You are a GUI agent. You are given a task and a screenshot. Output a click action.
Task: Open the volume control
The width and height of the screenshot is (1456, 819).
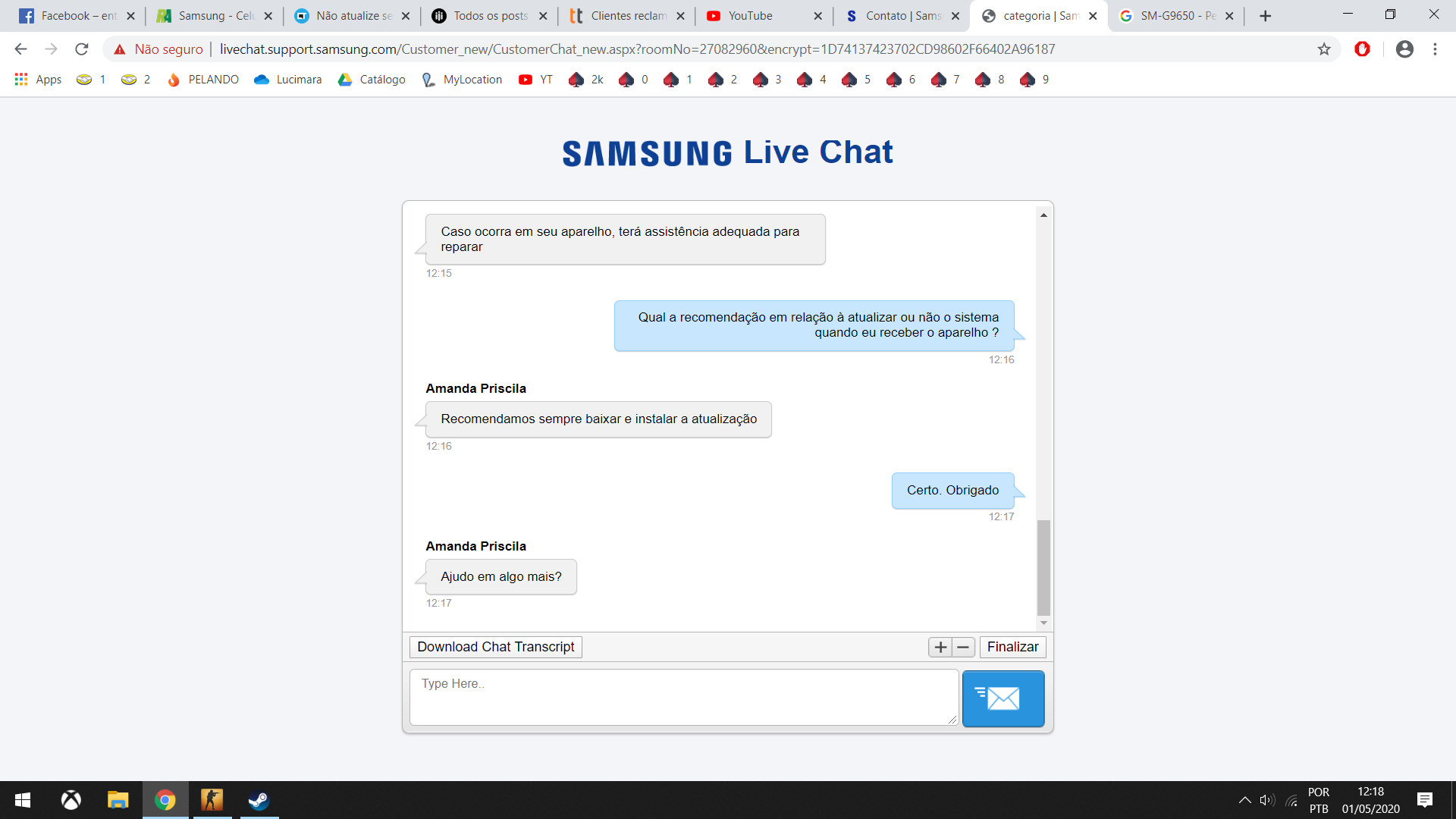point(1267,800)
